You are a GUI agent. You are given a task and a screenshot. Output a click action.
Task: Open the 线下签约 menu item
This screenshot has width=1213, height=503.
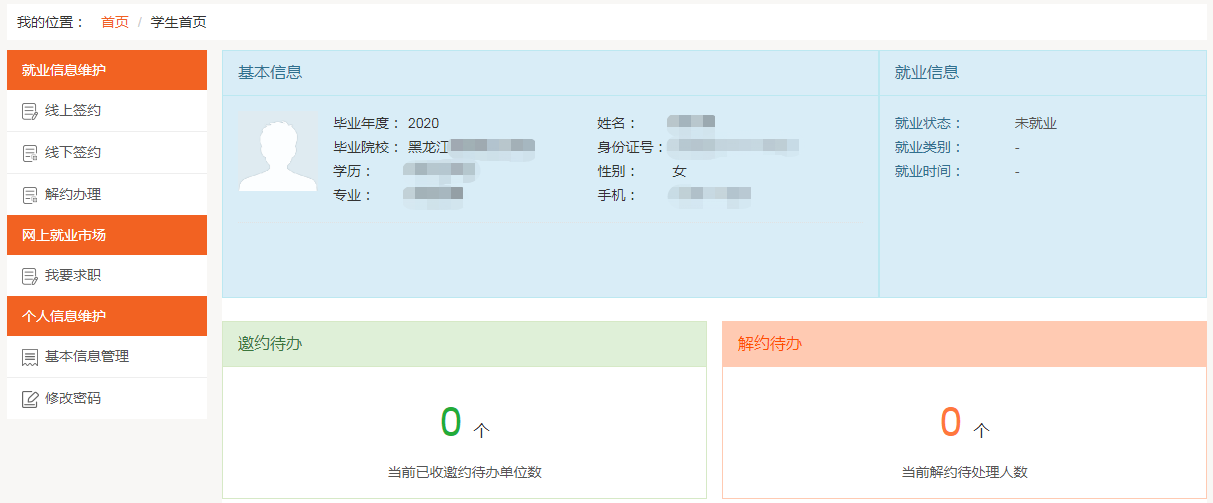pos(73,153)
